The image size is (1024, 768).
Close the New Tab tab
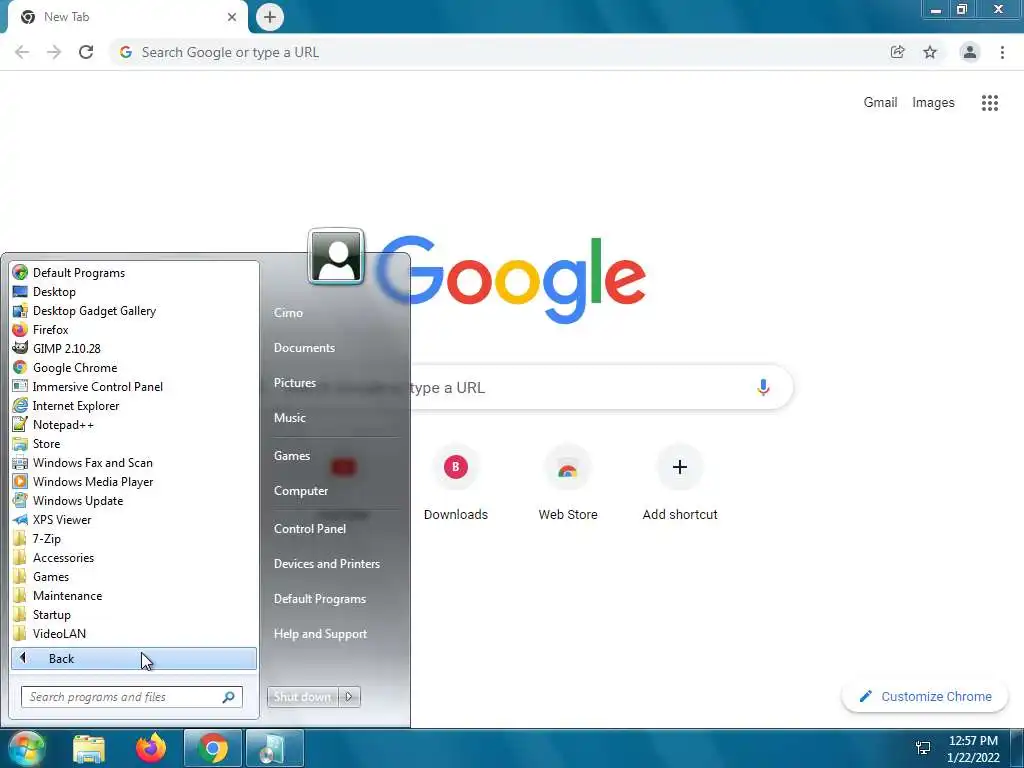point(232,17)
